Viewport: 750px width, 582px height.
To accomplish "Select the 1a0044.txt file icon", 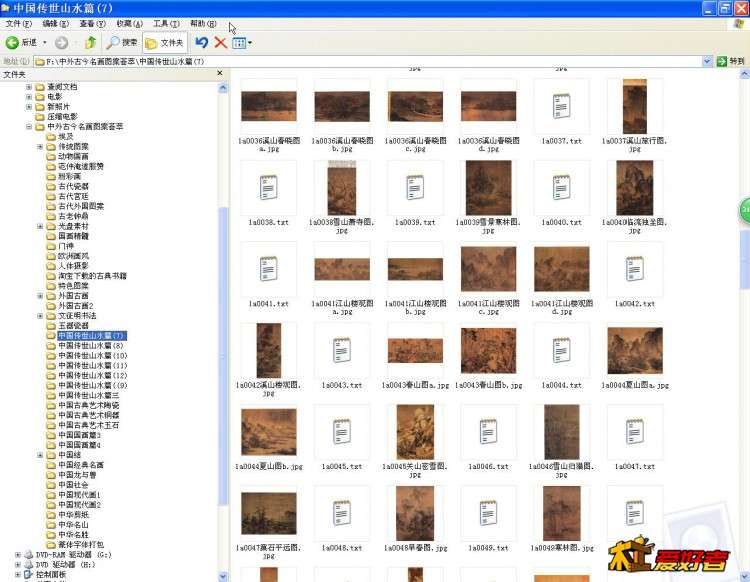I will [x=562, y=350].
